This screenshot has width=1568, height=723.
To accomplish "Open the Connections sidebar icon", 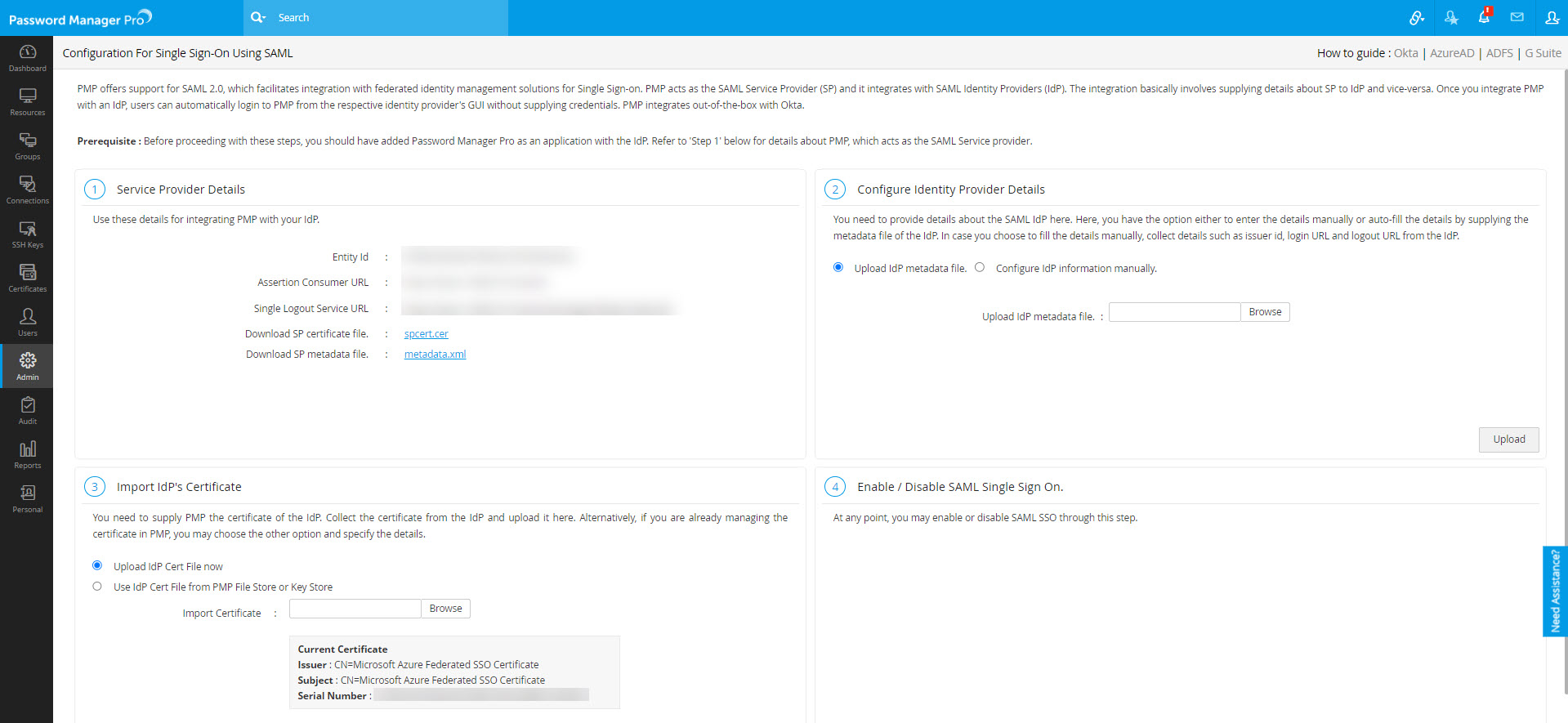I will point(27,190).
